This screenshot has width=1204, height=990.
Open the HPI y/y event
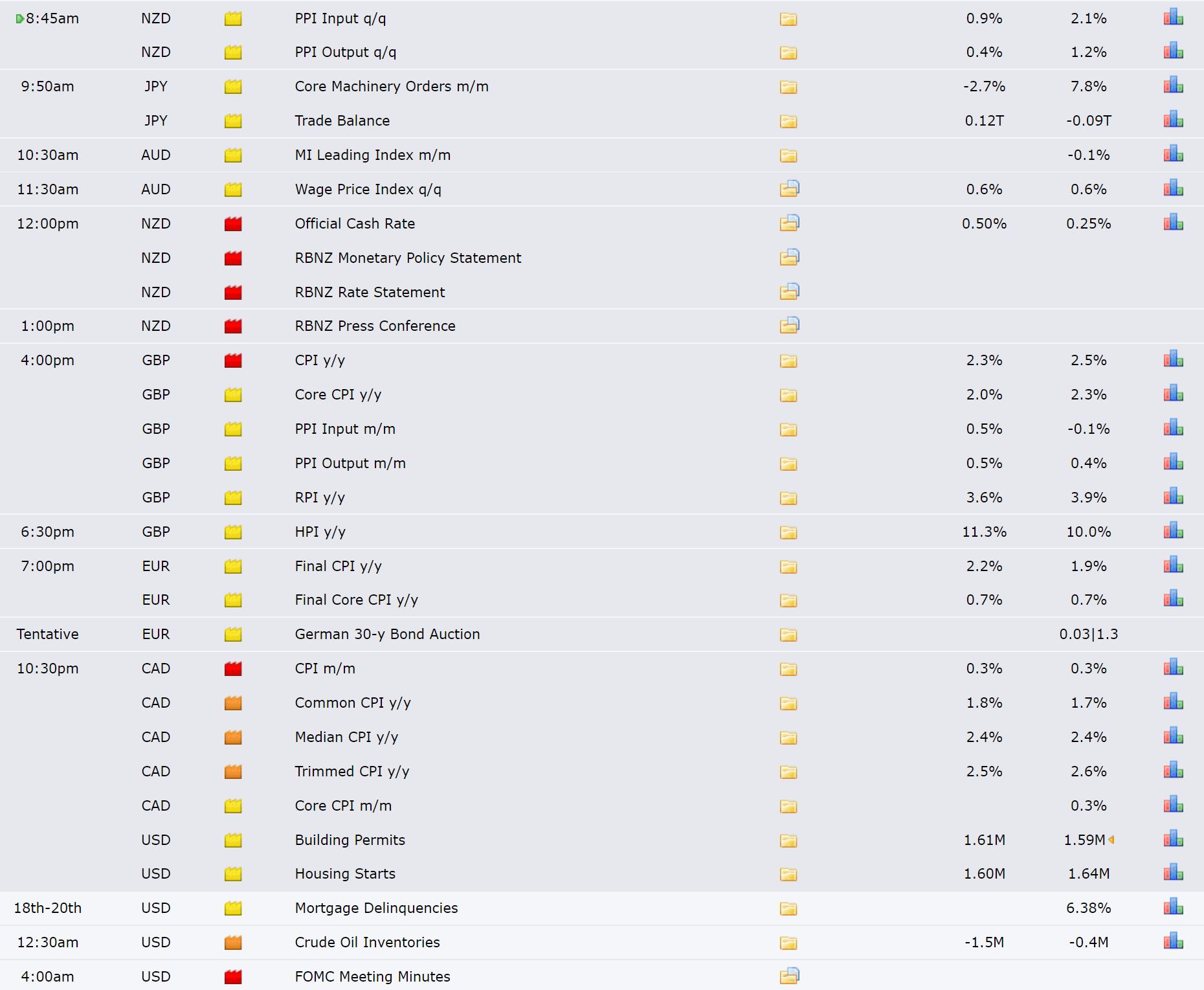320,532
